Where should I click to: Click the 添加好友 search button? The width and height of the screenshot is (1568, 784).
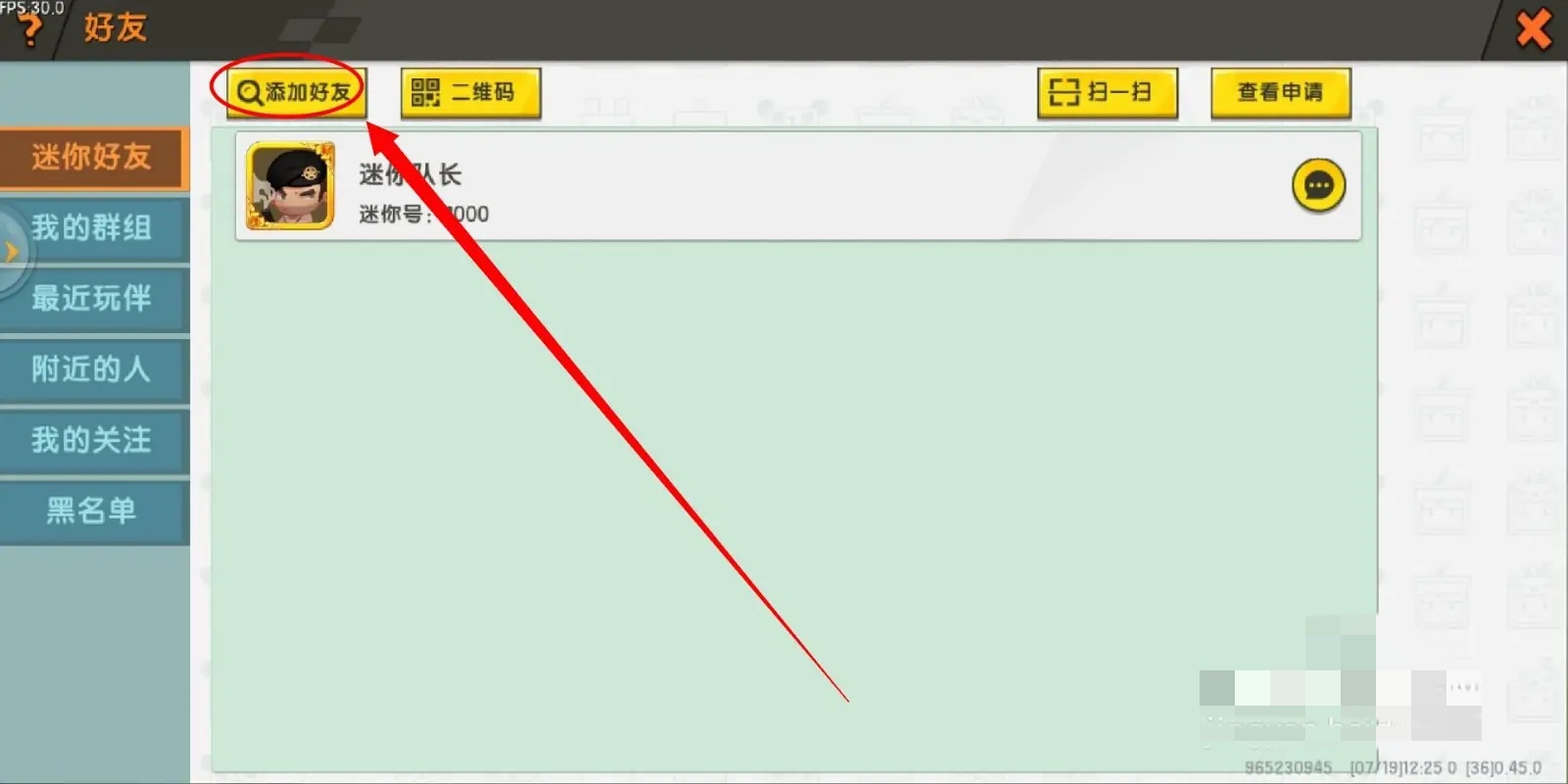click(x=295, y=93)
